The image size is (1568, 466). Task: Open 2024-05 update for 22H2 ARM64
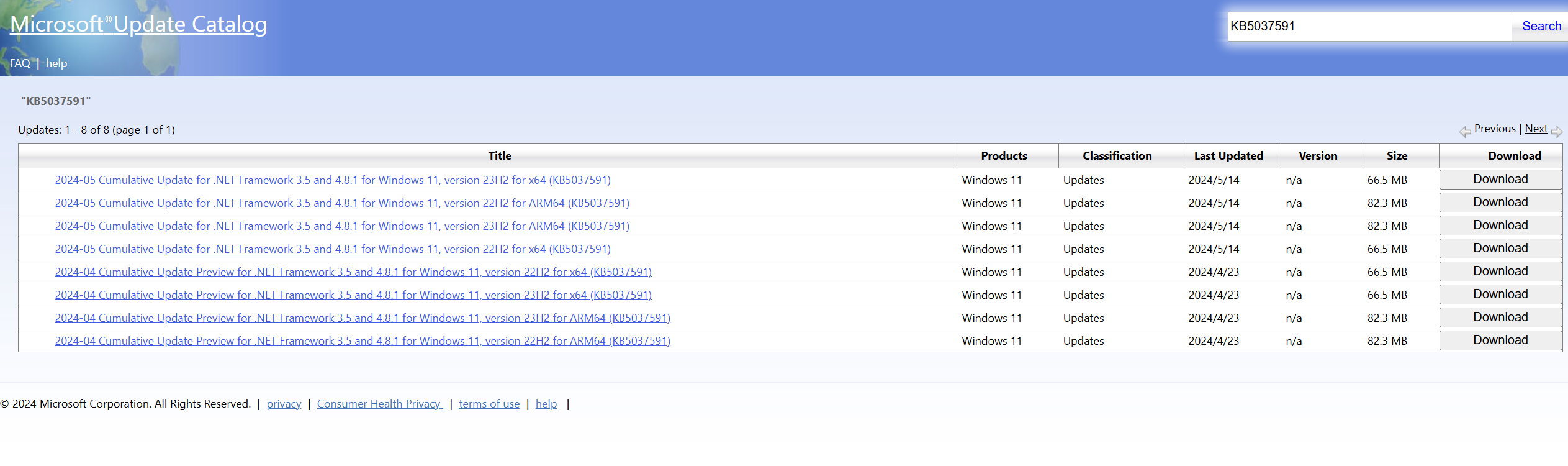[342, 203]
